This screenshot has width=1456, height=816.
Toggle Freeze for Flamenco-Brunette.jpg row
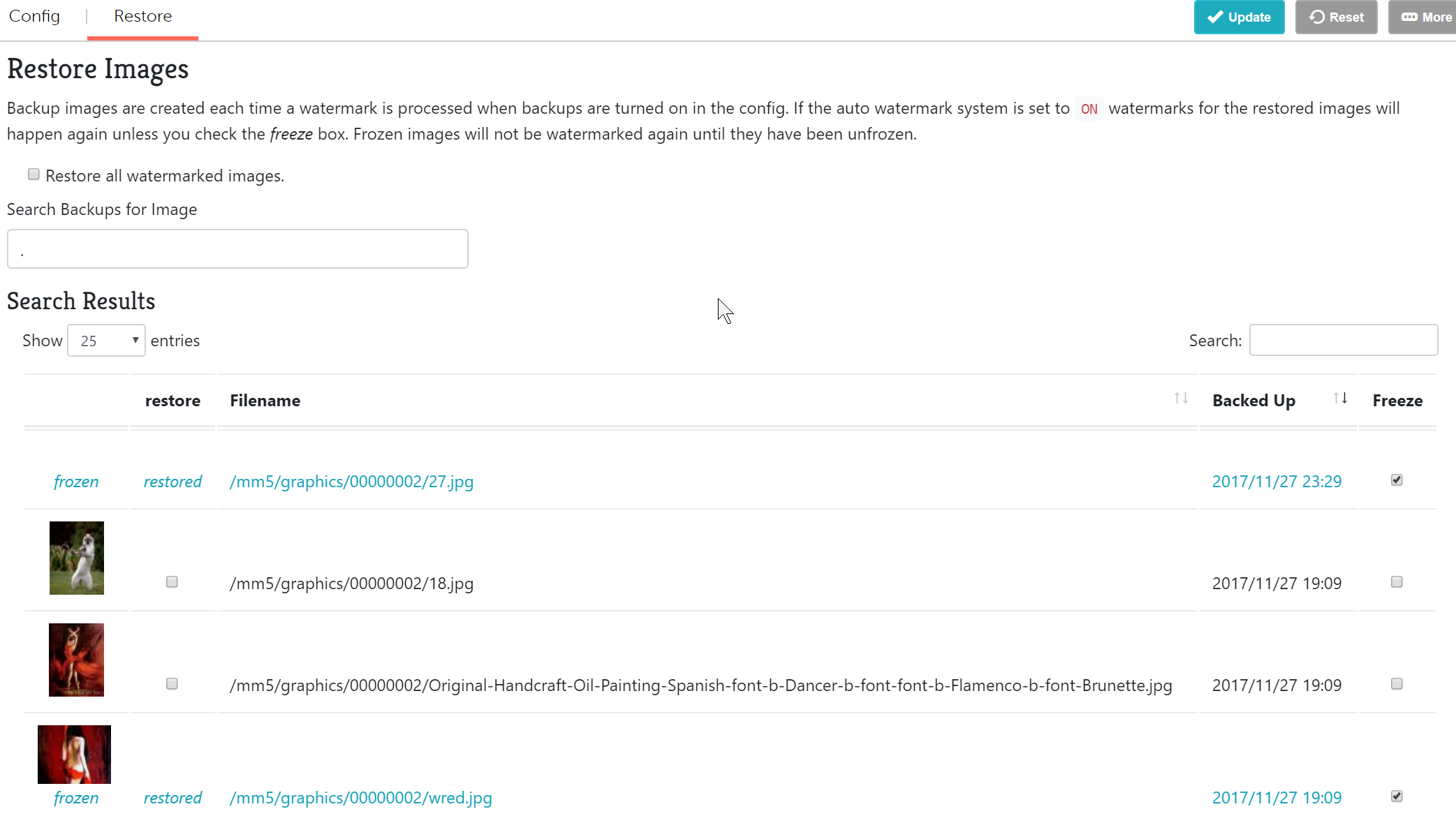pos(1397,684)
